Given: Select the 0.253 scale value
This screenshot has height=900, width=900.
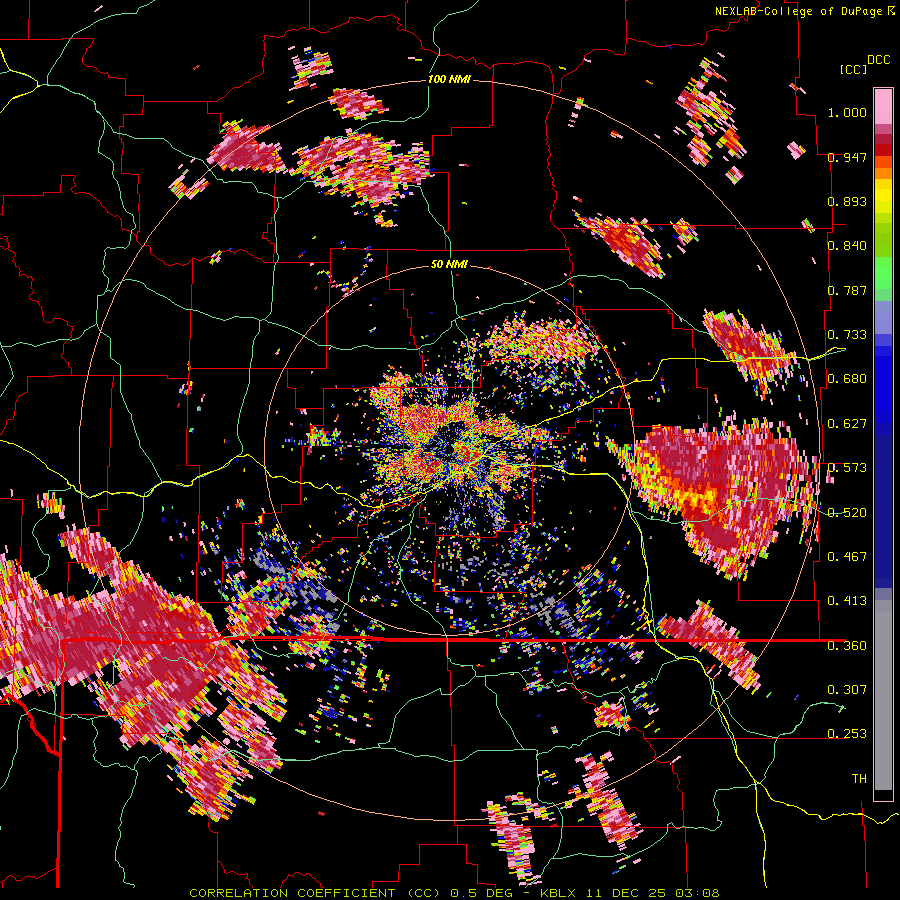Looking at the screenshot, I should [x=847, y=734].
